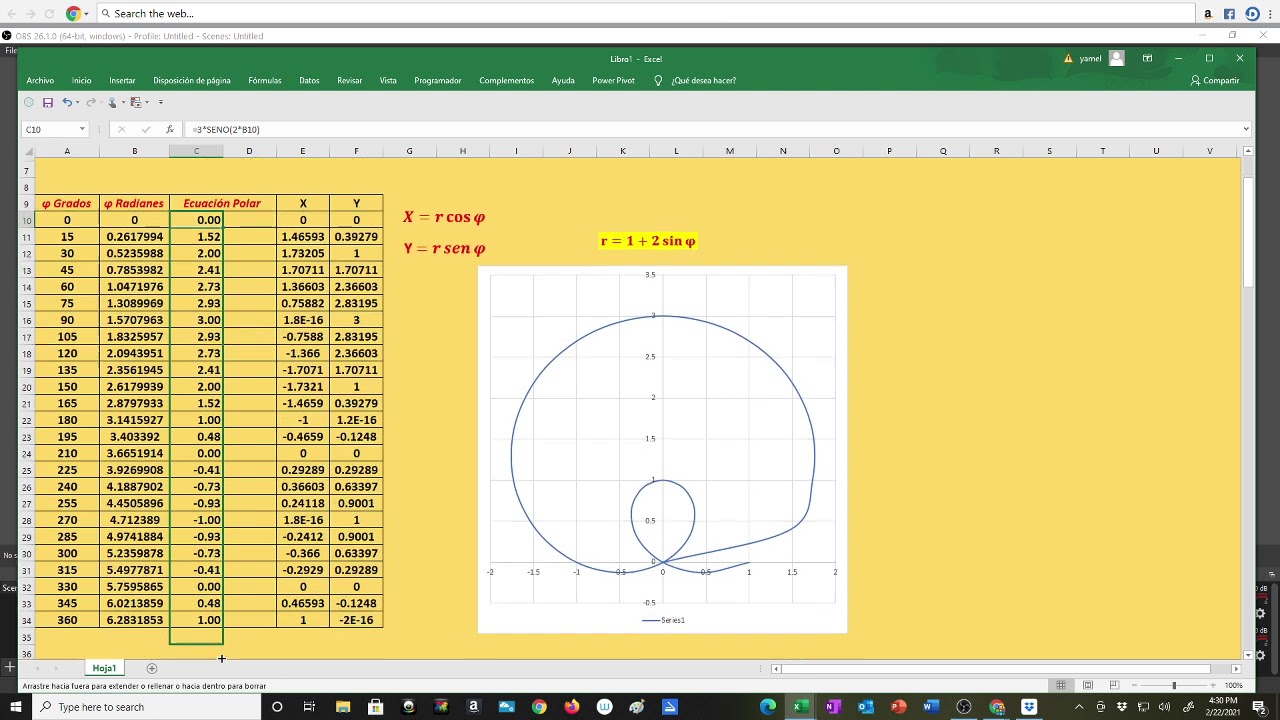This screenshot has height=720, width=1280.
Task: Adjust the zoom slider in status bar
Action: (1174, 685)
